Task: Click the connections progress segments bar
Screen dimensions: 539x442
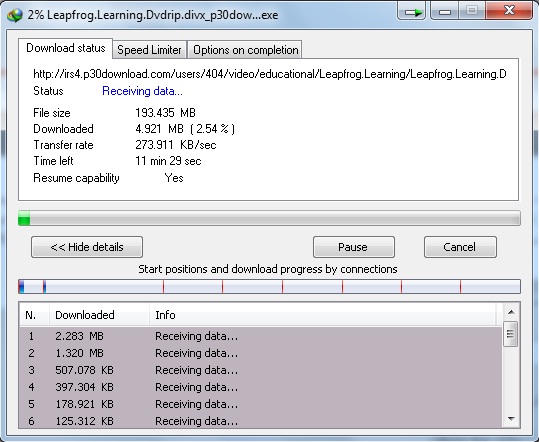Action: pyautogui.click(x=269, y=287)
